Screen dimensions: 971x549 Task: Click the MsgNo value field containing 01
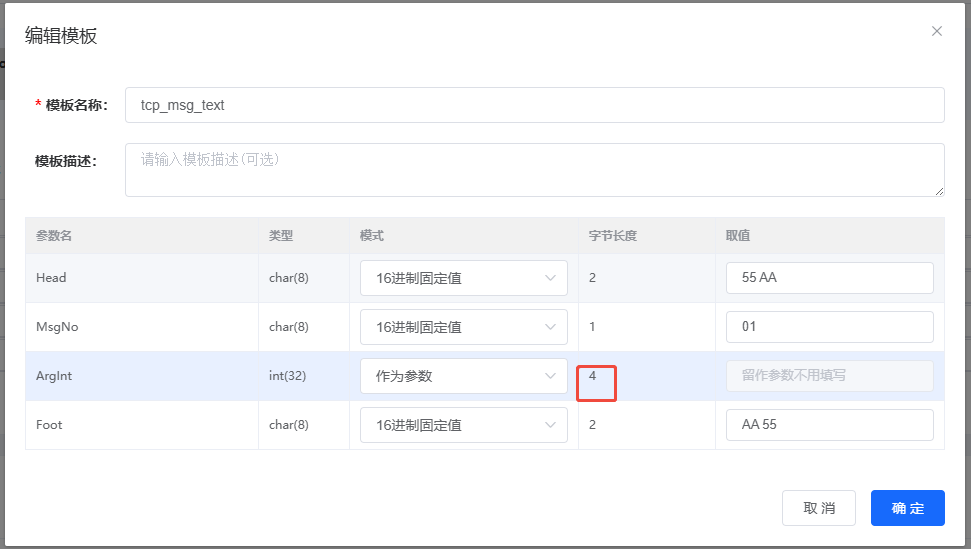point(829,327)
